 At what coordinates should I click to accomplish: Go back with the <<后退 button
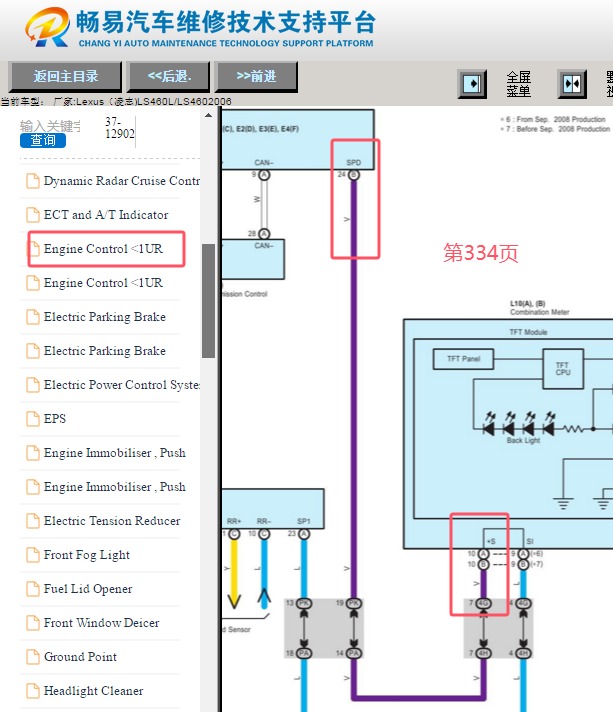(169, 76)
